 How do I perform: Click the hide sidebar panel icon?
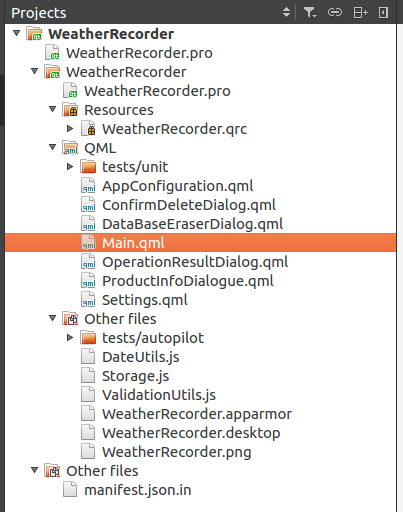(x=383, y=13)
